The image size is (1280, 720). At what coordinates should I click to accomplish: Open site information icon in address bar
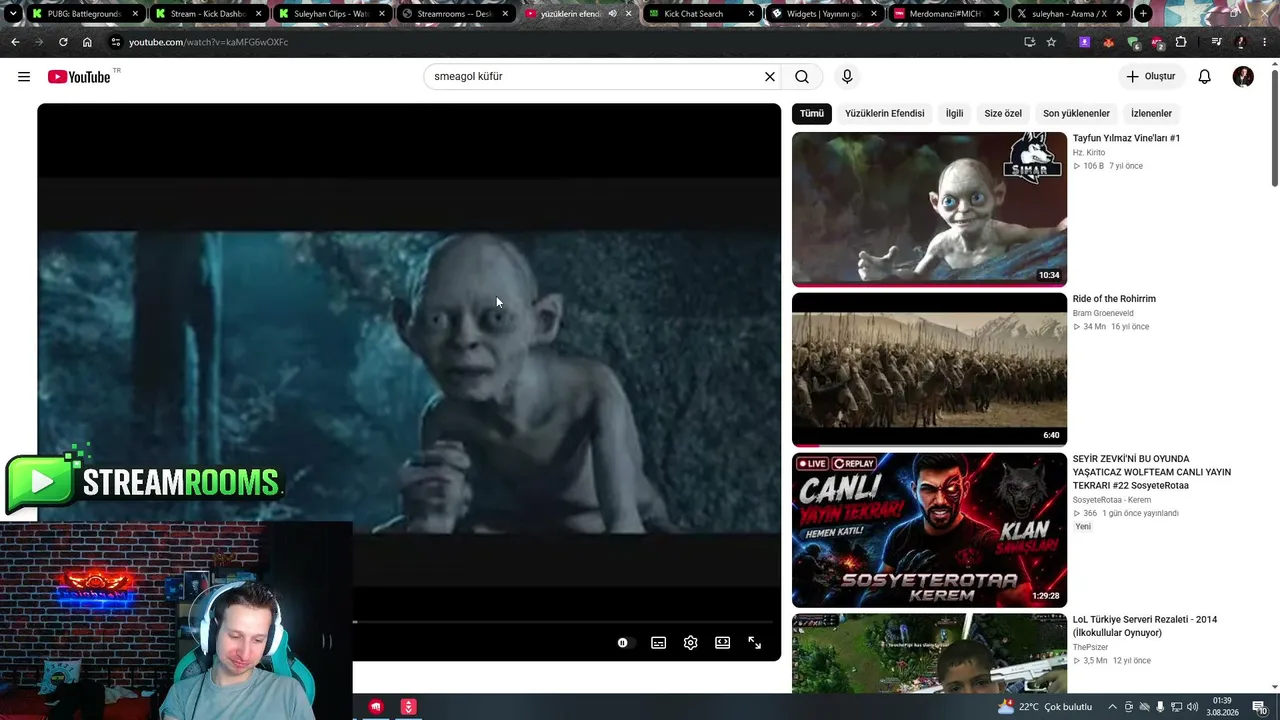click(x=116, y=42)
